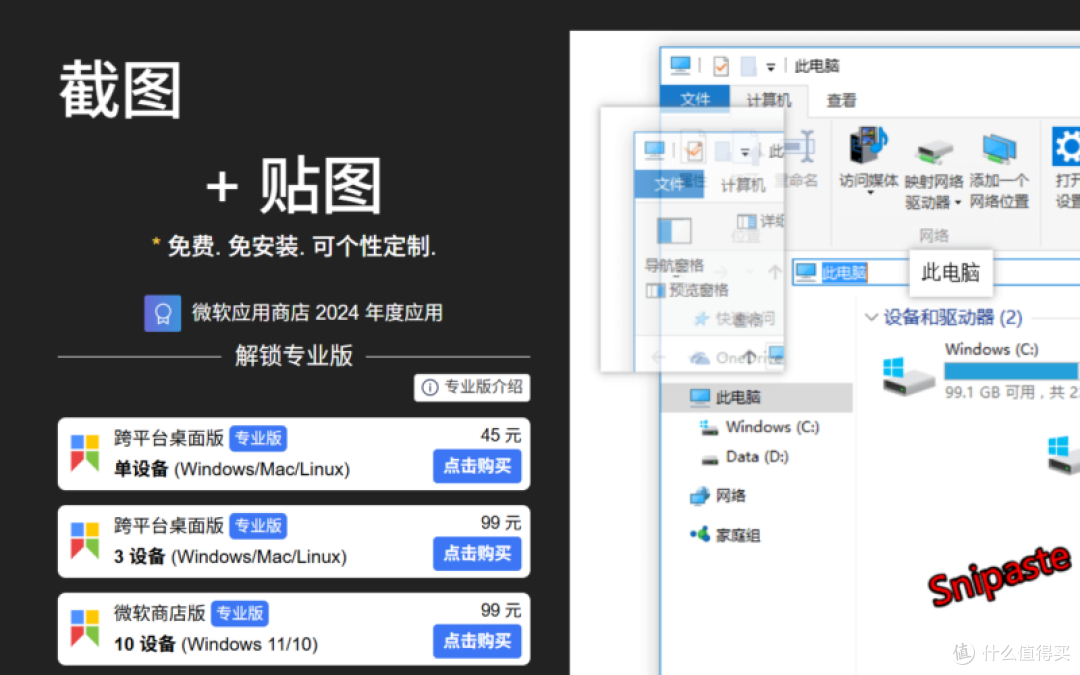The height and width of the screenshot is (675, 1080).
Task: Click the computer icon in Explorer title bar
Action: click(x=680, y=65)
